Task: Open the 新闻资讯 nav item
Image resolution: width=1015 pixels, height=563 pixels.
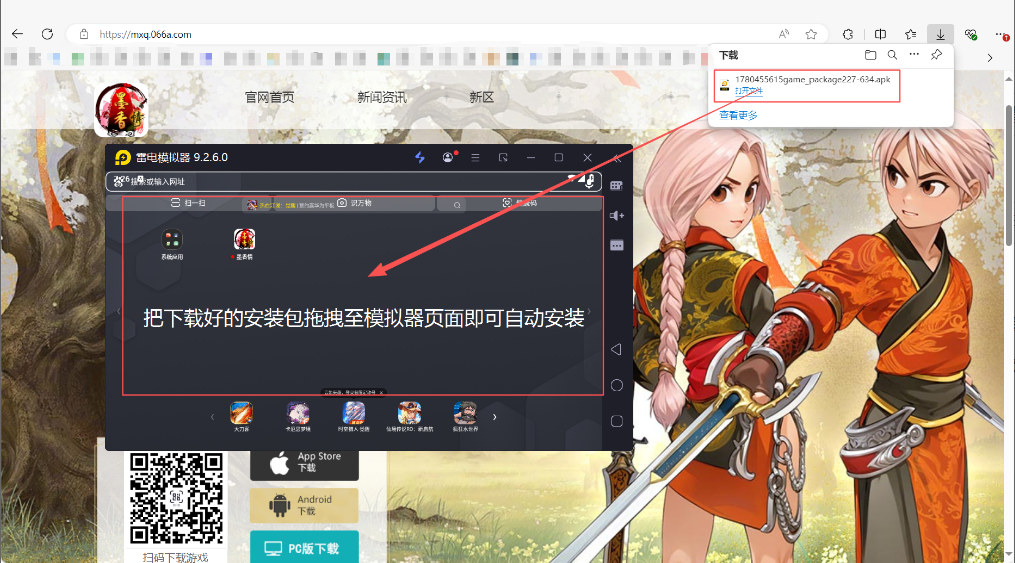Action: coord(382,97)
